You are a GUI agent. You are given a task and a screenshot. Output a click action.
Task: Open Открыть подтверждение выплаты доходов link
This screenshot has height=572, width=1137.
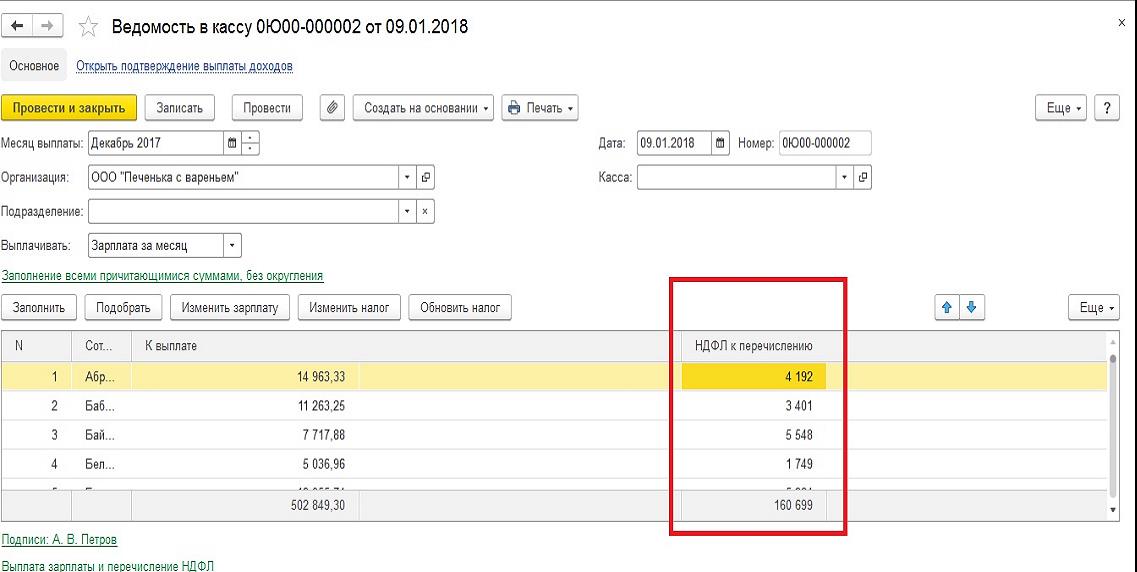click(x=184, y=66)
